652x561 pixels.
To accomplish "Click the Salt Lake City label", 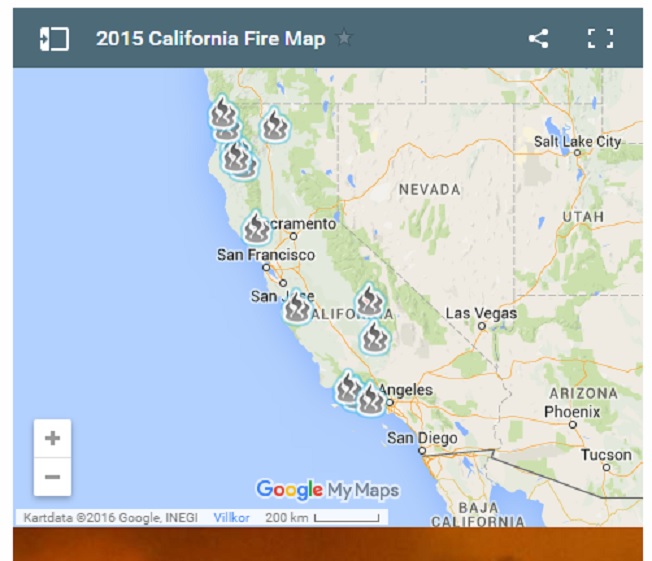I will pos(577,141).
